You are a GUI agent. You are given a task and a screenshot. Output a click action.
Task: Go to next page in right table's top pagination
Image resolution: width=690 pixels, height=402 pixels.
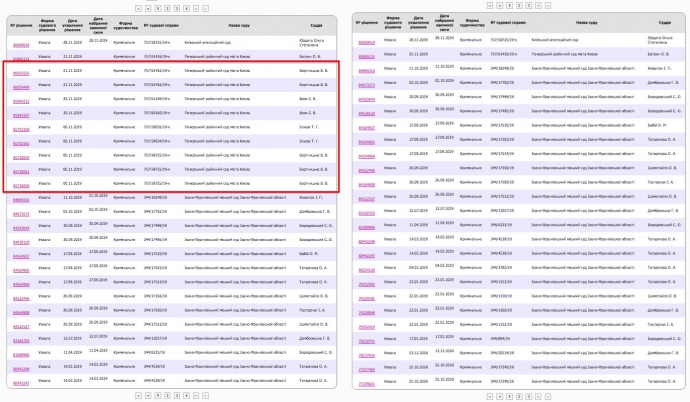[538, 7]
